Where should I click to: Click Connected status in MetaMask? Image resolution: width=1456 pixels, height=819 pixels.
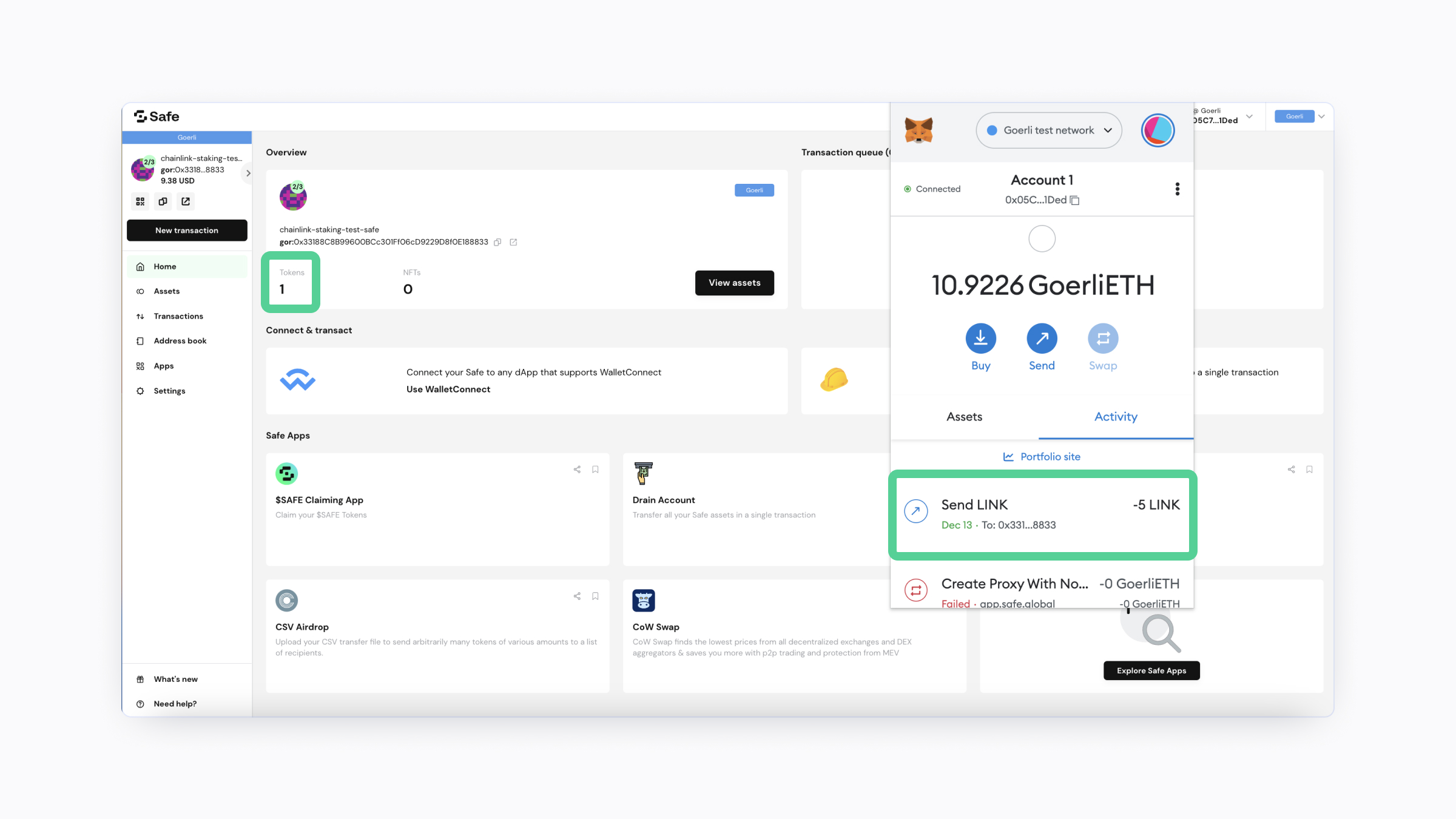point(932,189)
